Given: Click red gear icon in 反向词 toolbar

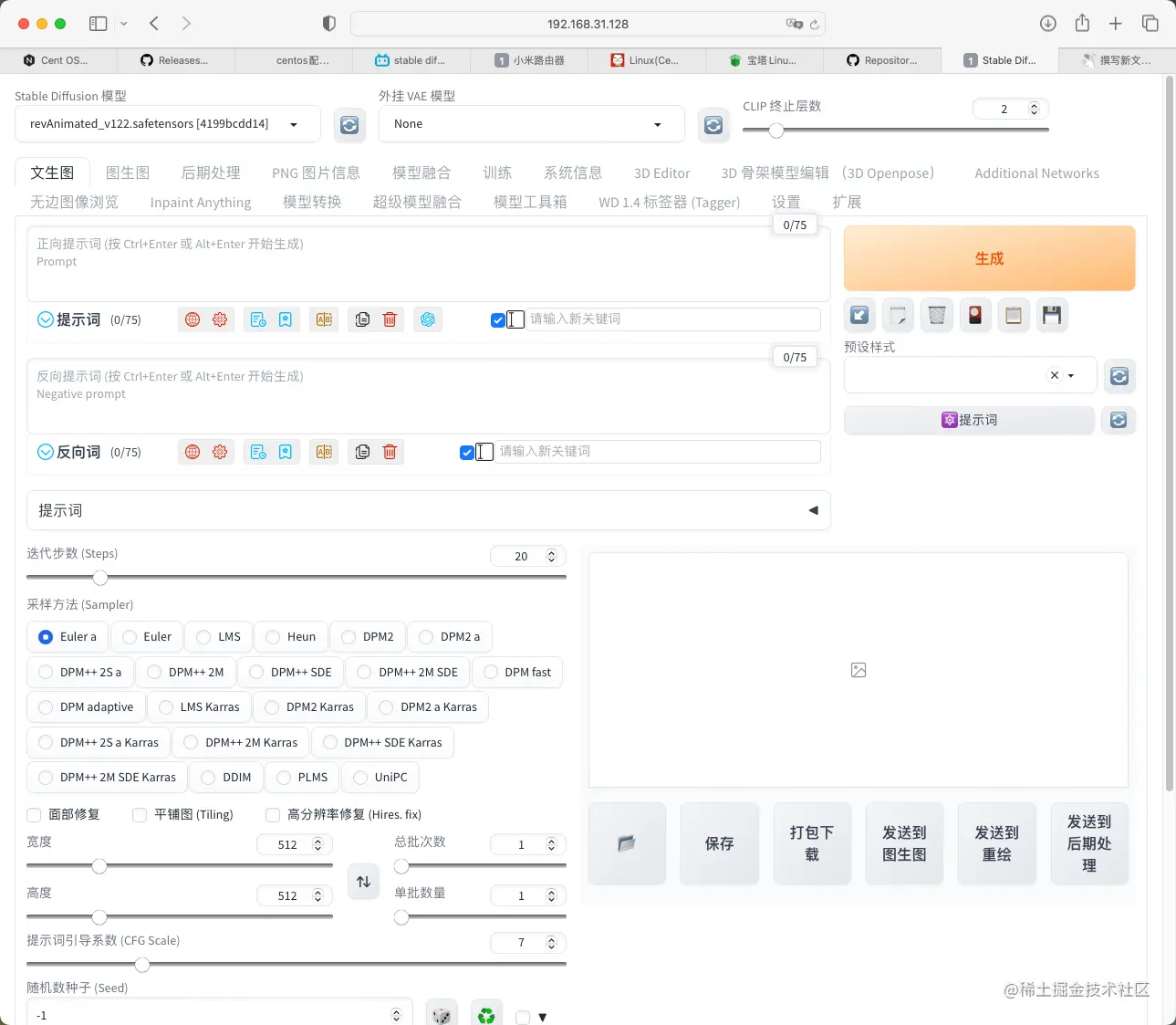Looking at the screenshot, I should tap(220, 452).
